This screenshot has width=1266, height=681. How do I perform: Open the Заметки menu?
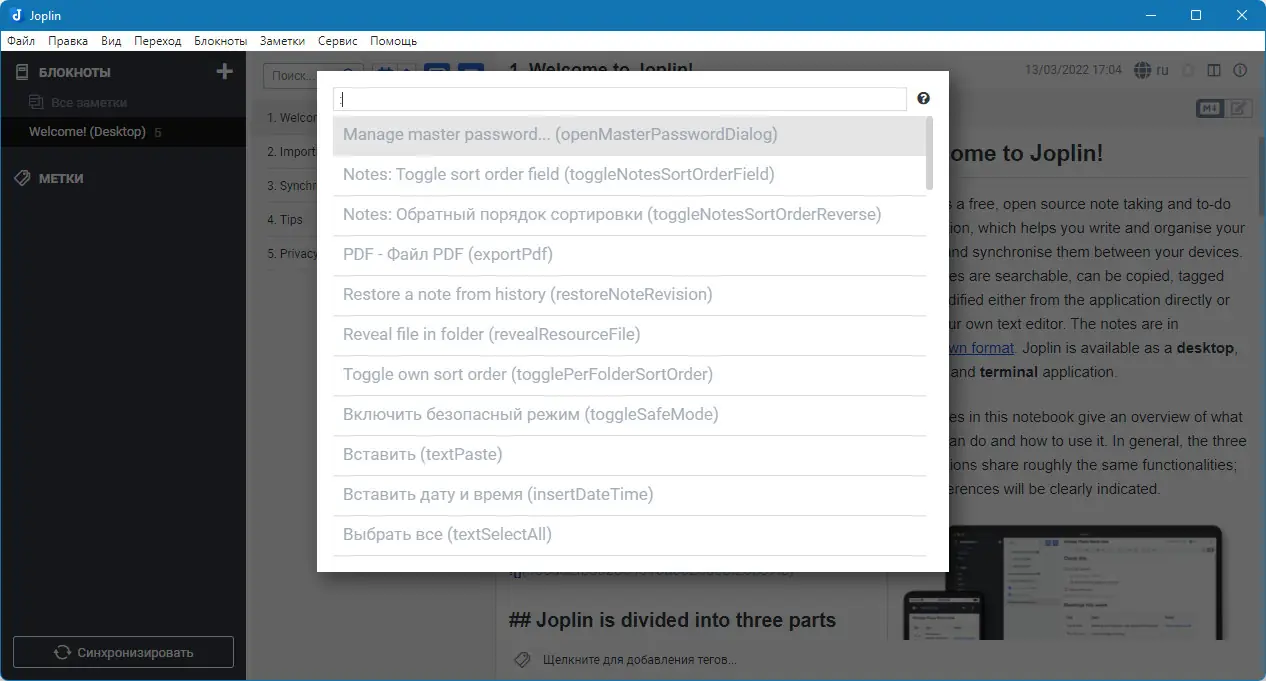(x=282, y=41)
